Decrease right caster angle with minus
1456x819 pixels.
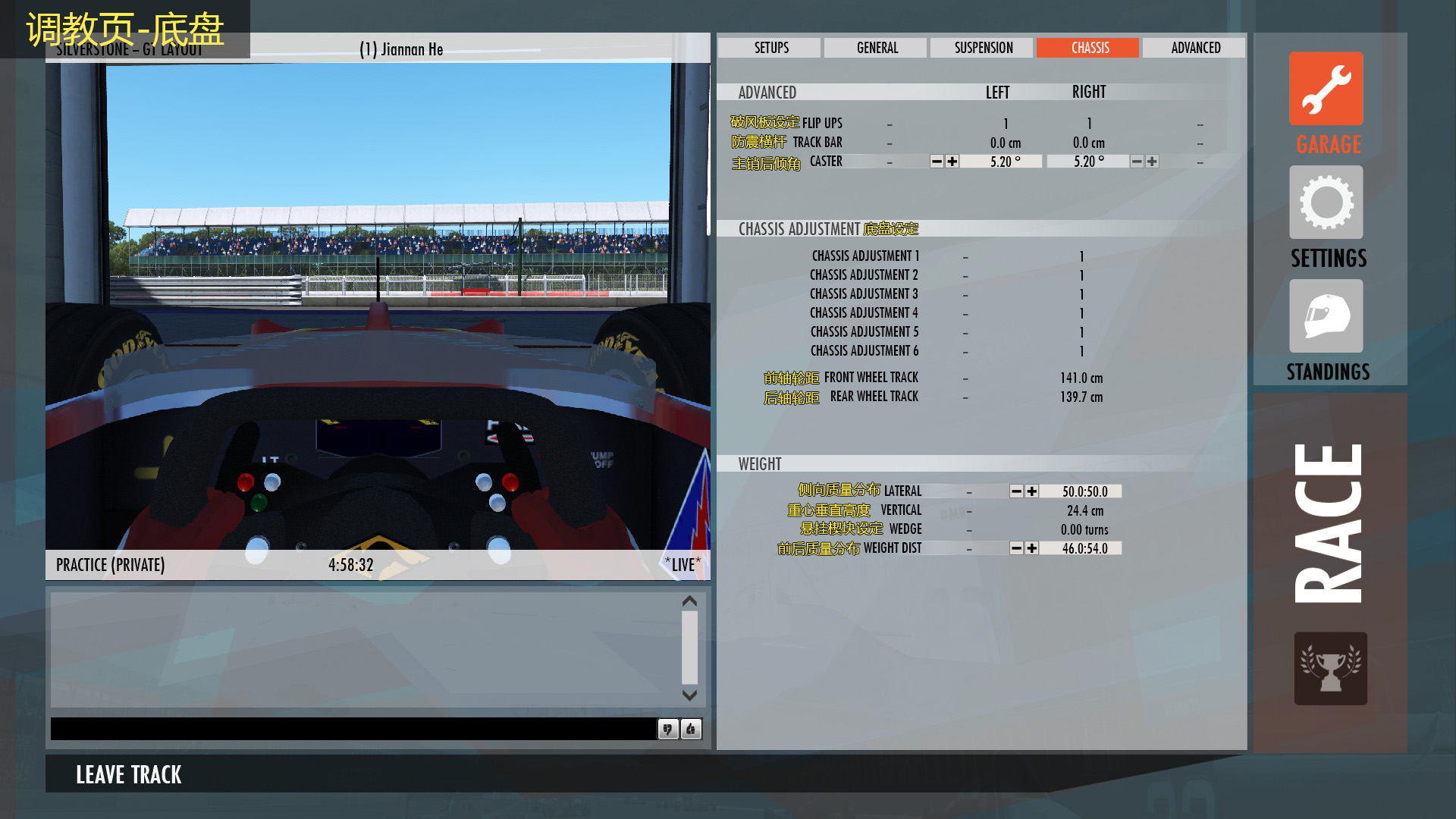(x=1137, y=162)
